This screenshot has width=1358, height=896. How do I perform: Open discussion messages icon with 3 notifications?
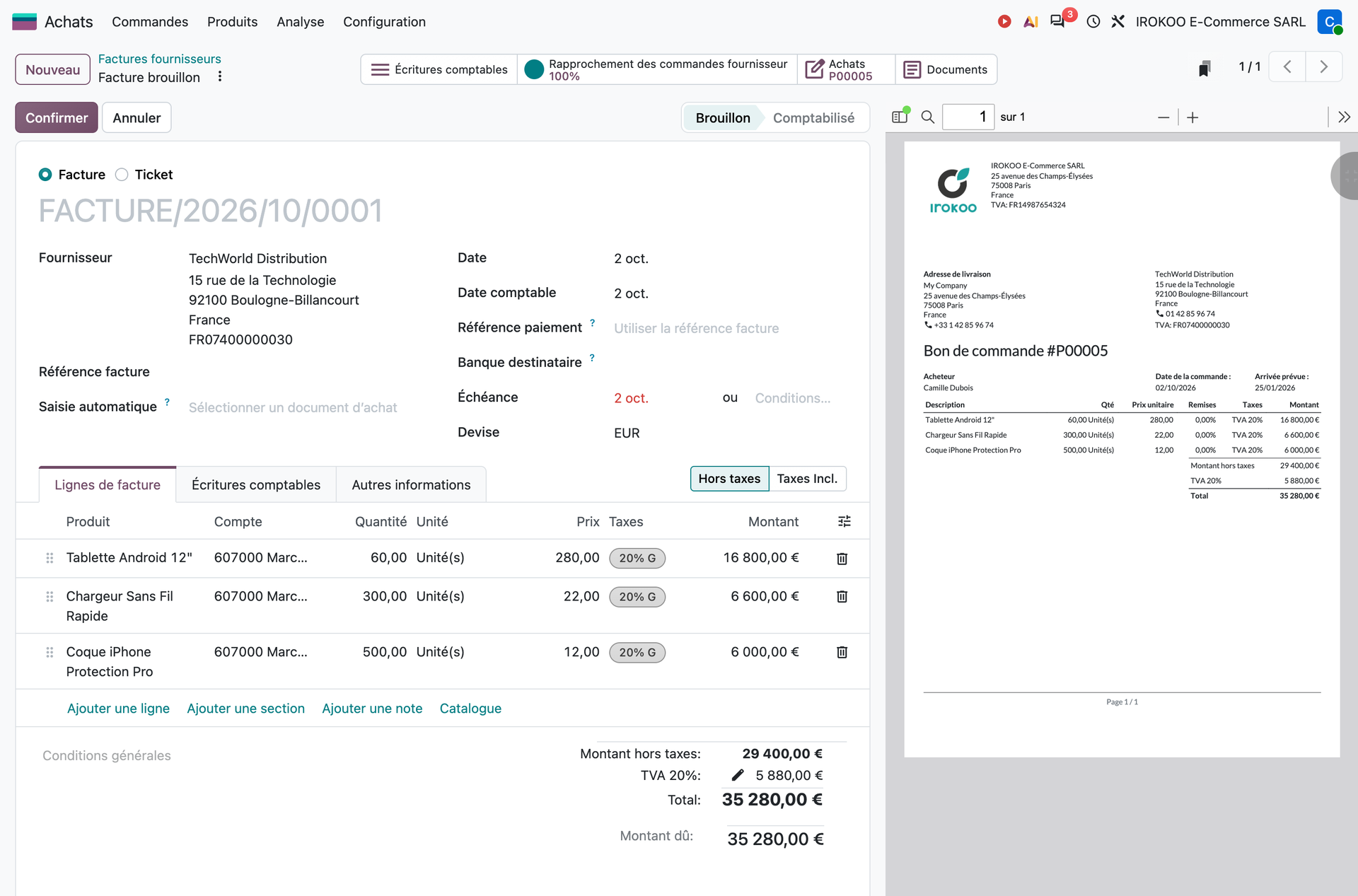(1058, 21)
